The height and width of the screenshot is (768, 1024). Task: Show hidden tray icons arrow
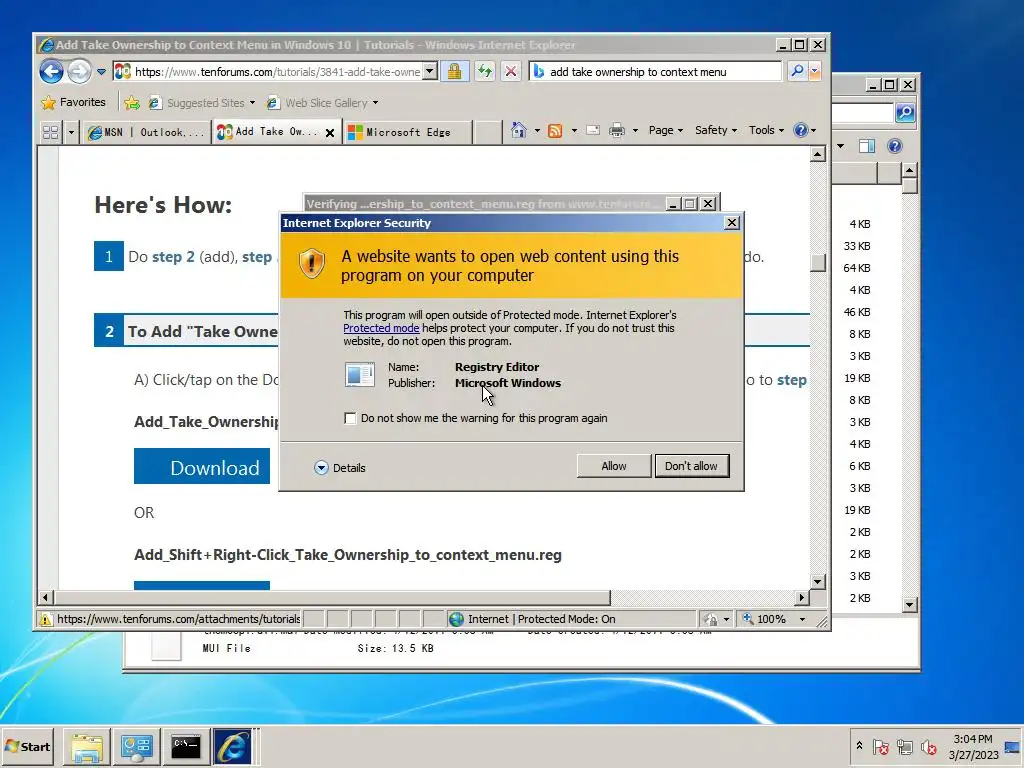859,745
